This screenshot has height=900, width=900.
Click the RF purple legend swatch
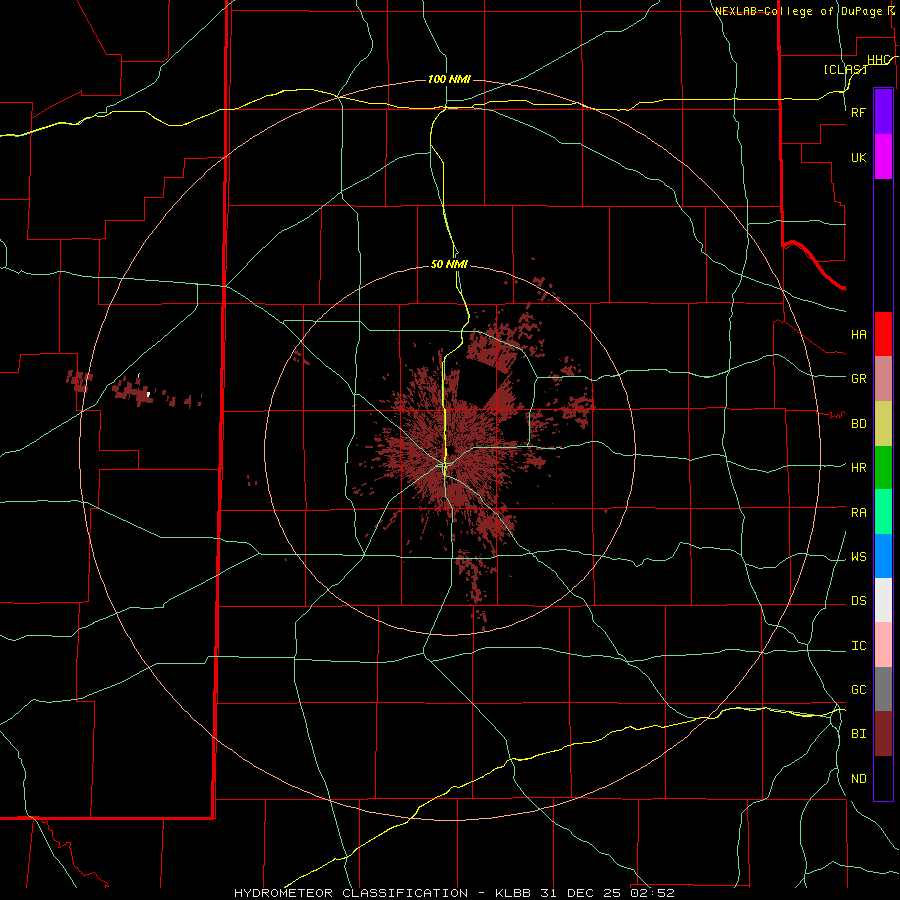pos(883,112)
